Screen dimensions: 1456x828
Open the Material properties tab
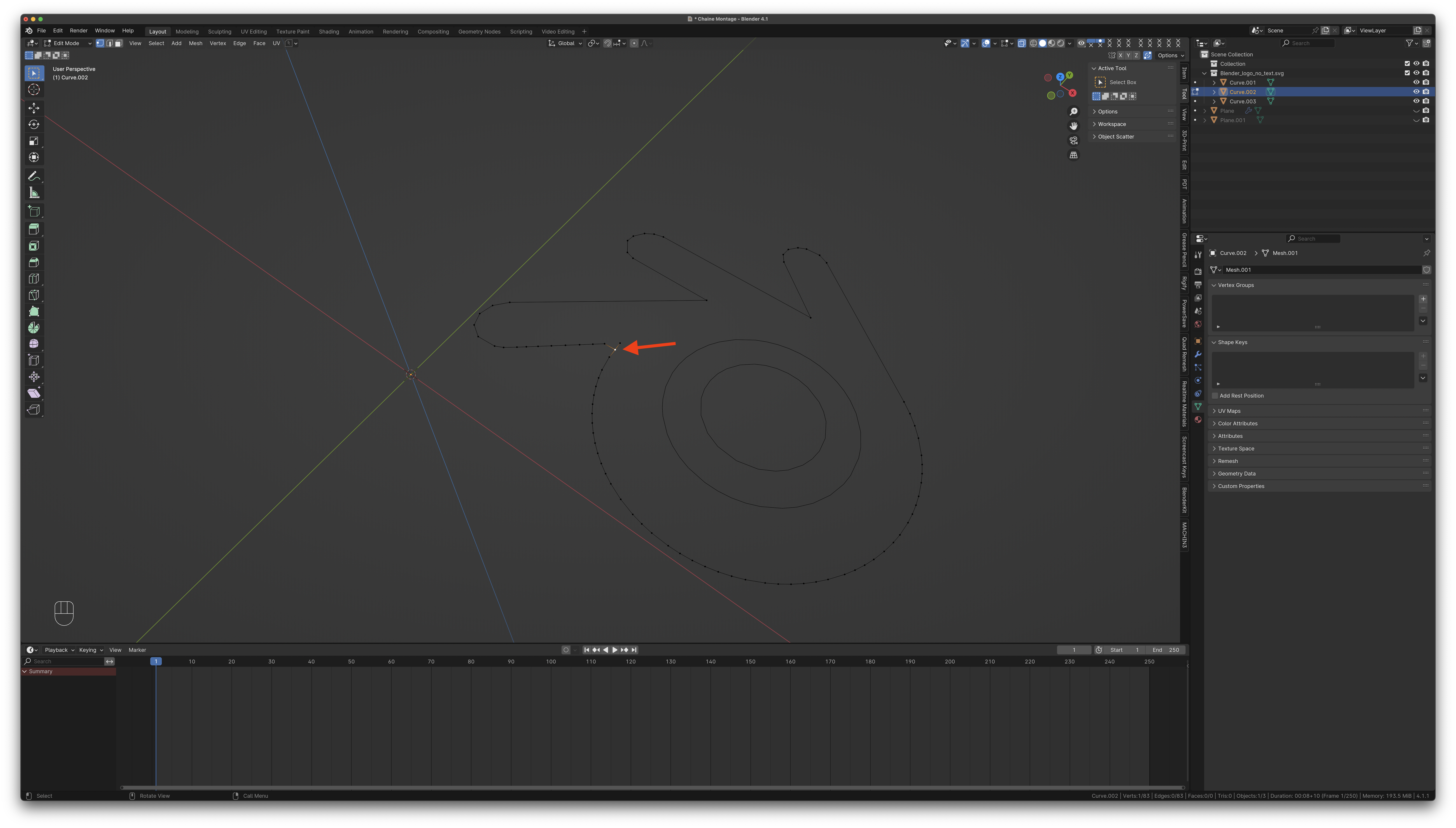[1198, 420]
